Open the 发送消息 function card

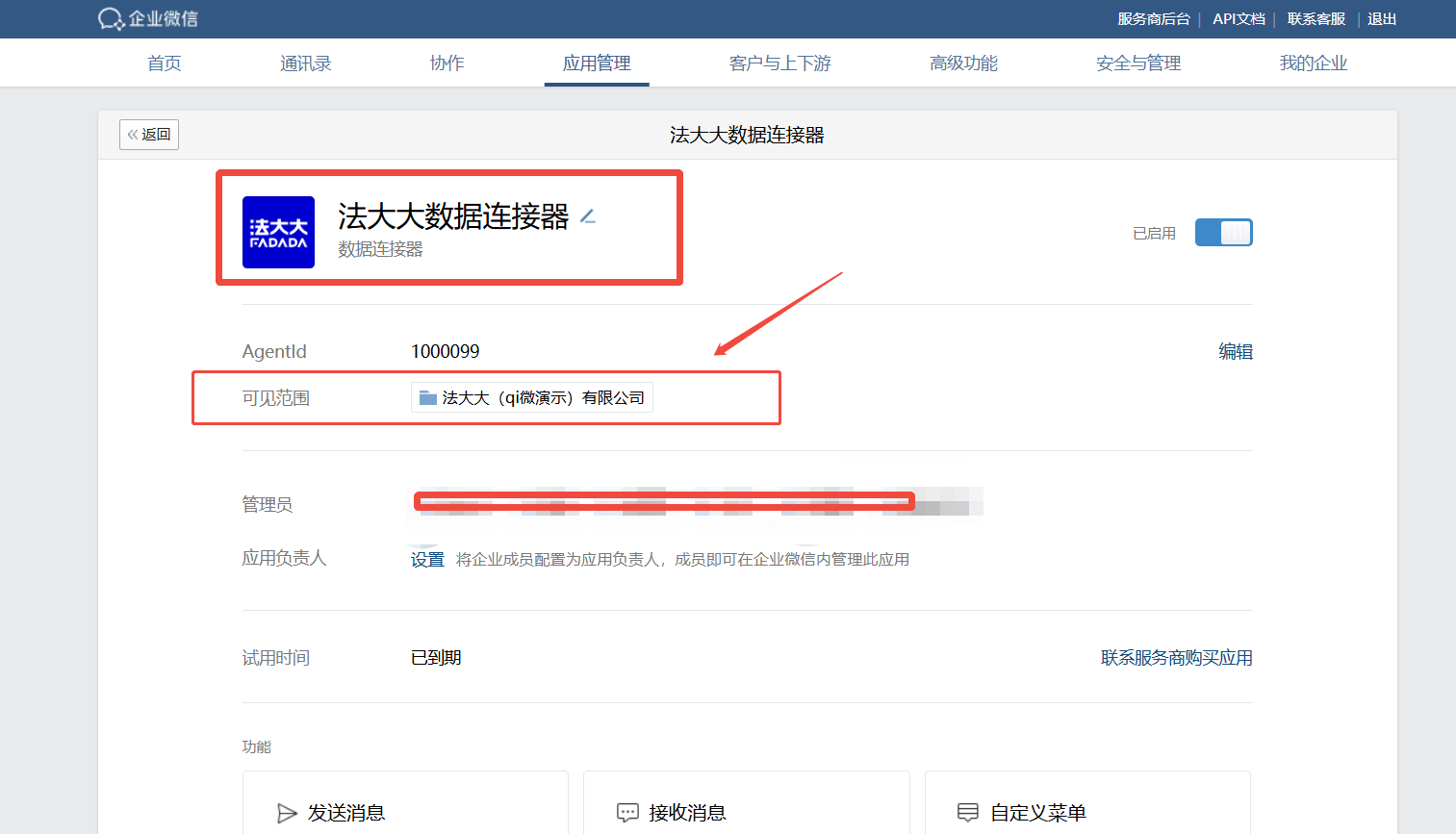[405, 802]
